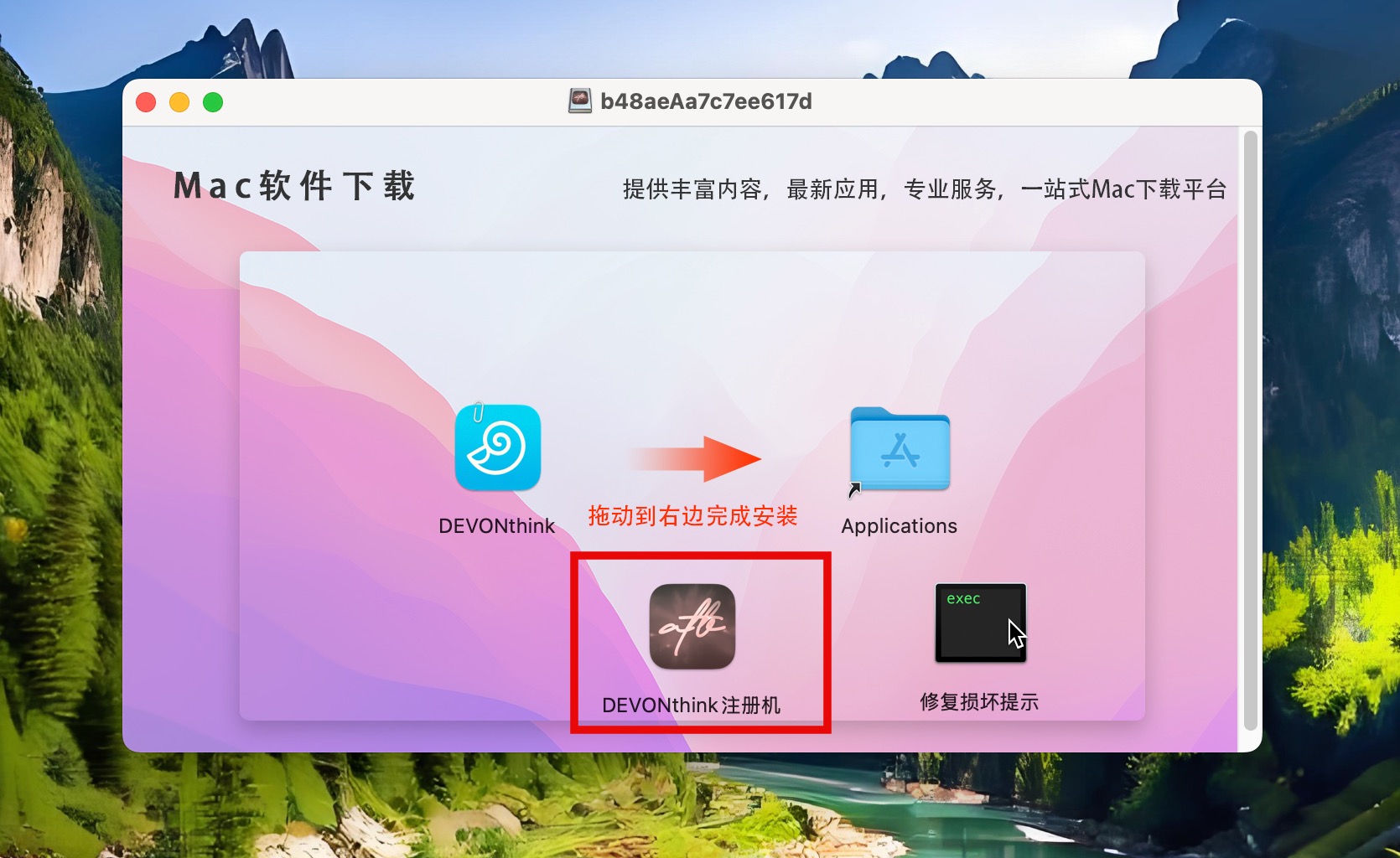Select the black exec terminal file icon
The image size is (1400, 858).
point(980,623)
